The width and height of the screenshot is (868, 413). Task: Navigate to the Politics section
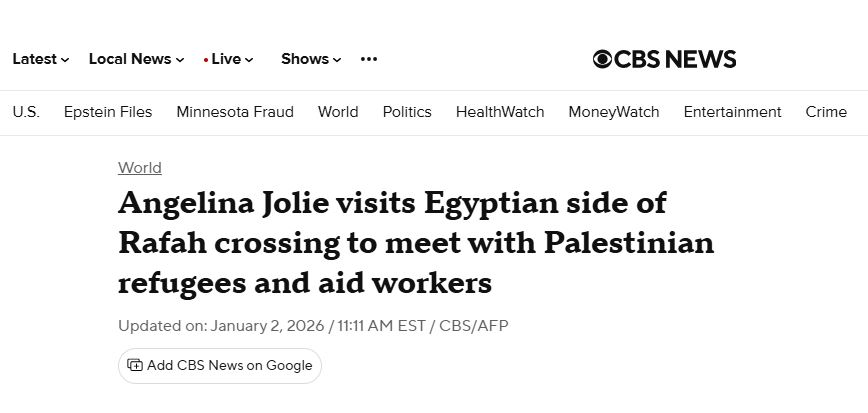407,112
